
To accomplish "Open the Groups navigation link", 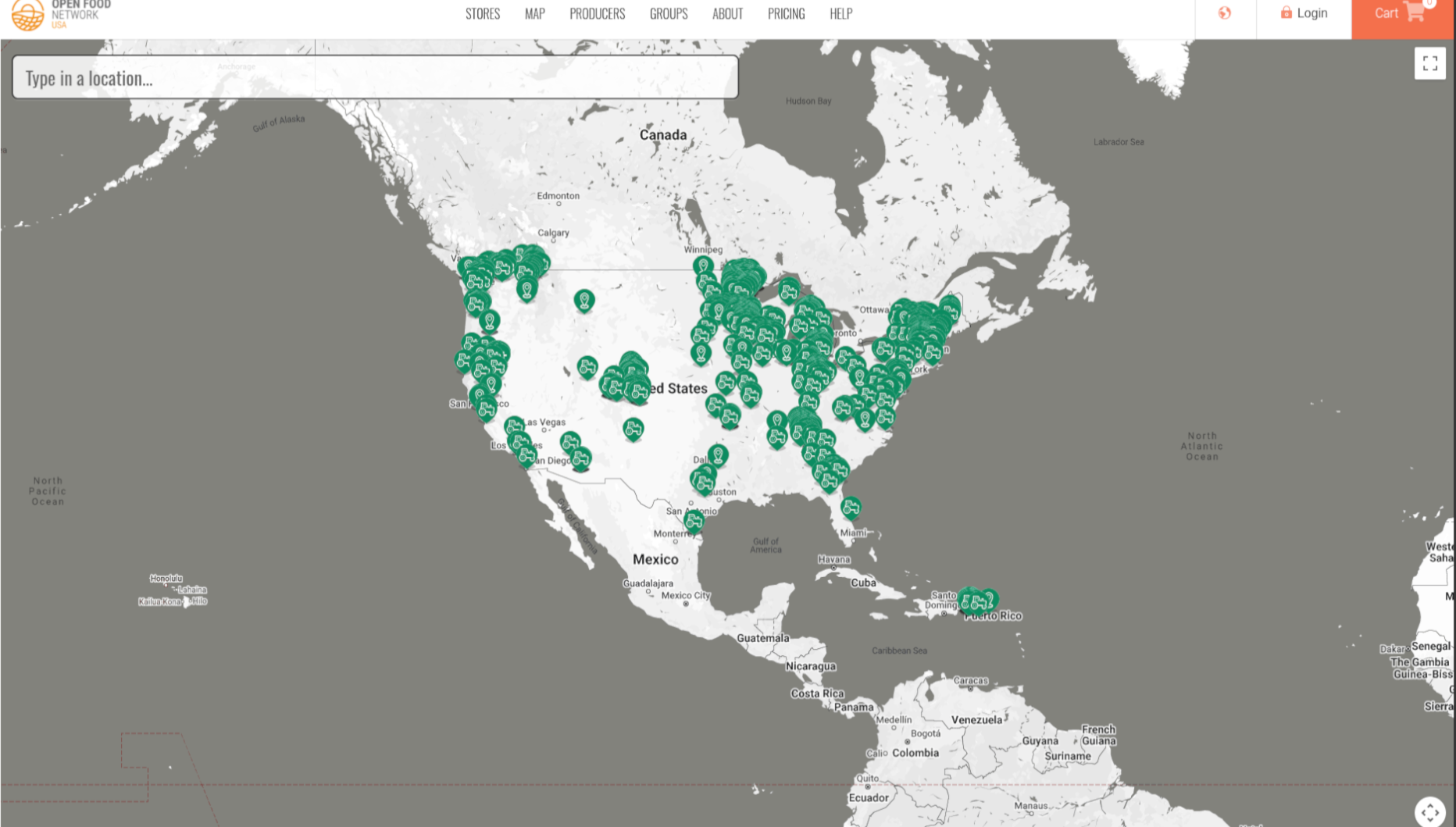I will [668, 14].
